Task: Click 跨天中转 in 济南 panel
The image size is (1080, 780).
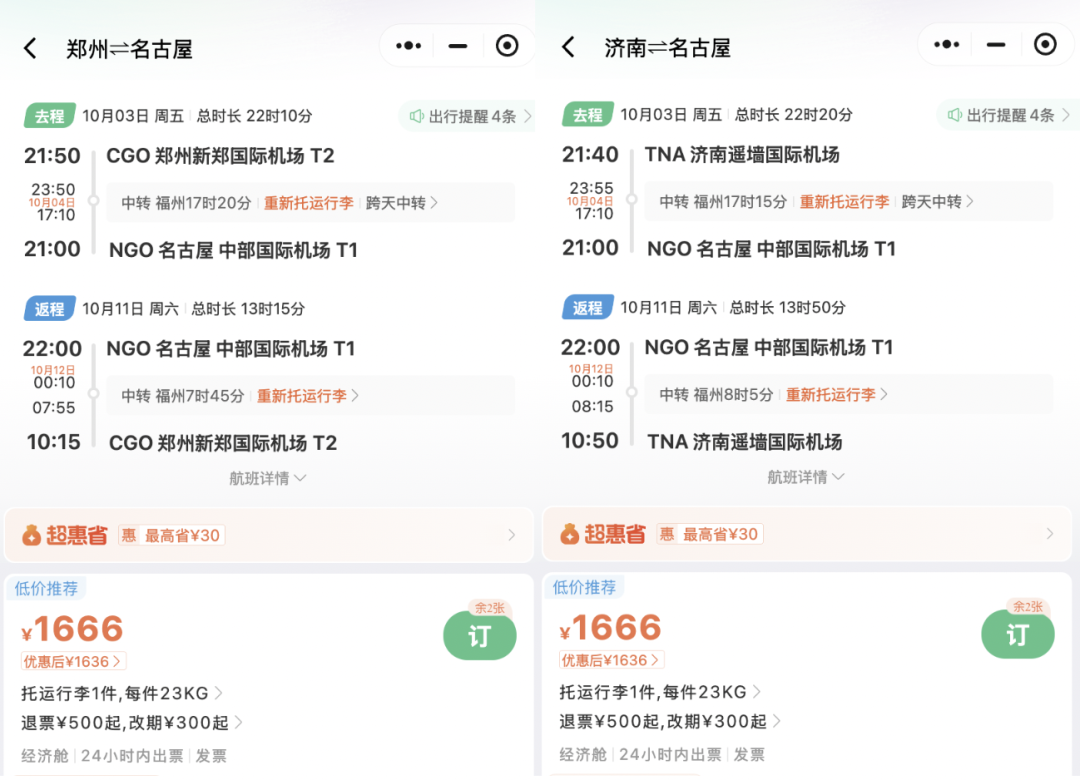Action: coord(937,201)
